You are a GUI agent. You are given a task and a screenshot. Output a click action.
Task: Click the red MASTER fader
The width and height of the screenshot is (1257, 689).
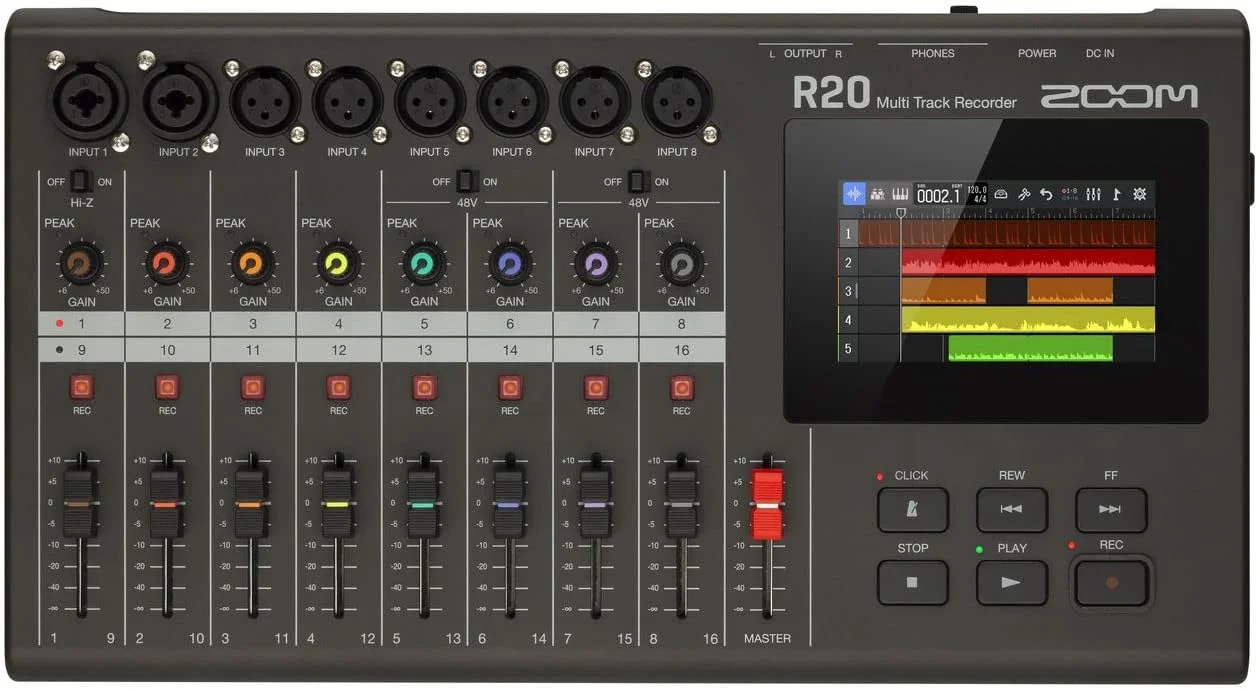pyautogui.click(x=767, y=505)
